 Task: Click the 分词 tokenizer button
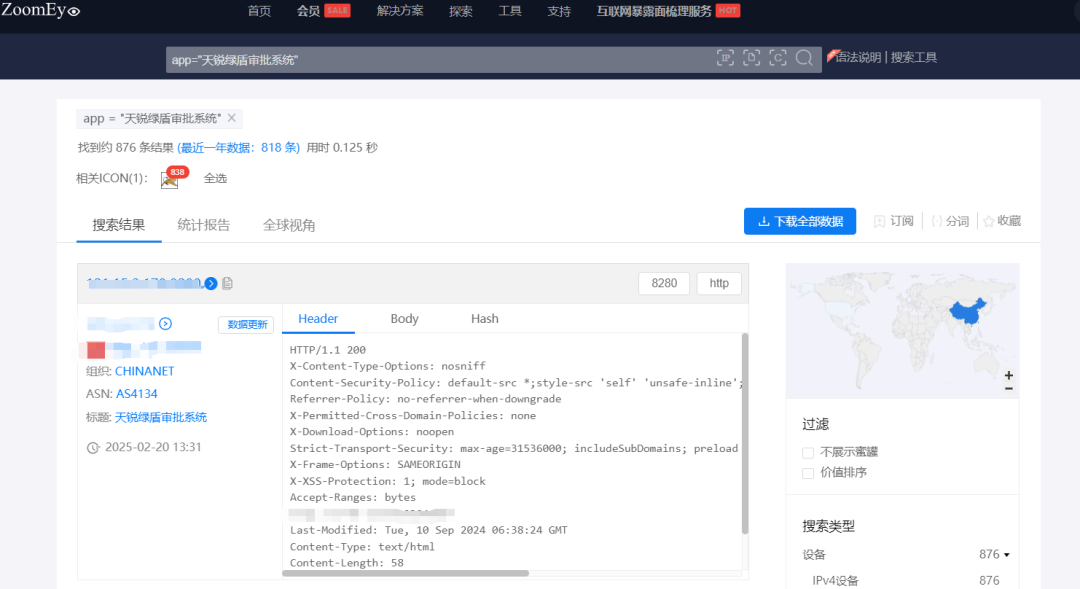coord(950,221)
